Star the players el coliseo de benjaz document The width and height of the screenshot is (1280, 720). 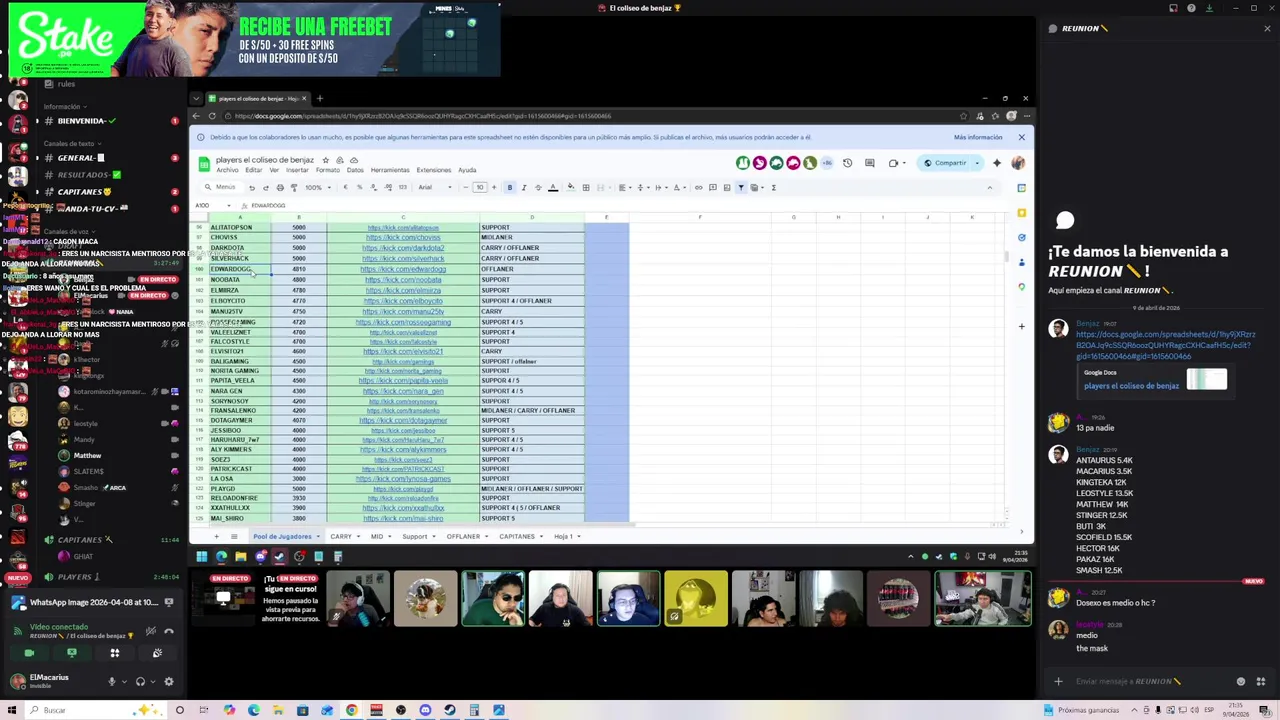pyautogui.click(x=326, y=160)
